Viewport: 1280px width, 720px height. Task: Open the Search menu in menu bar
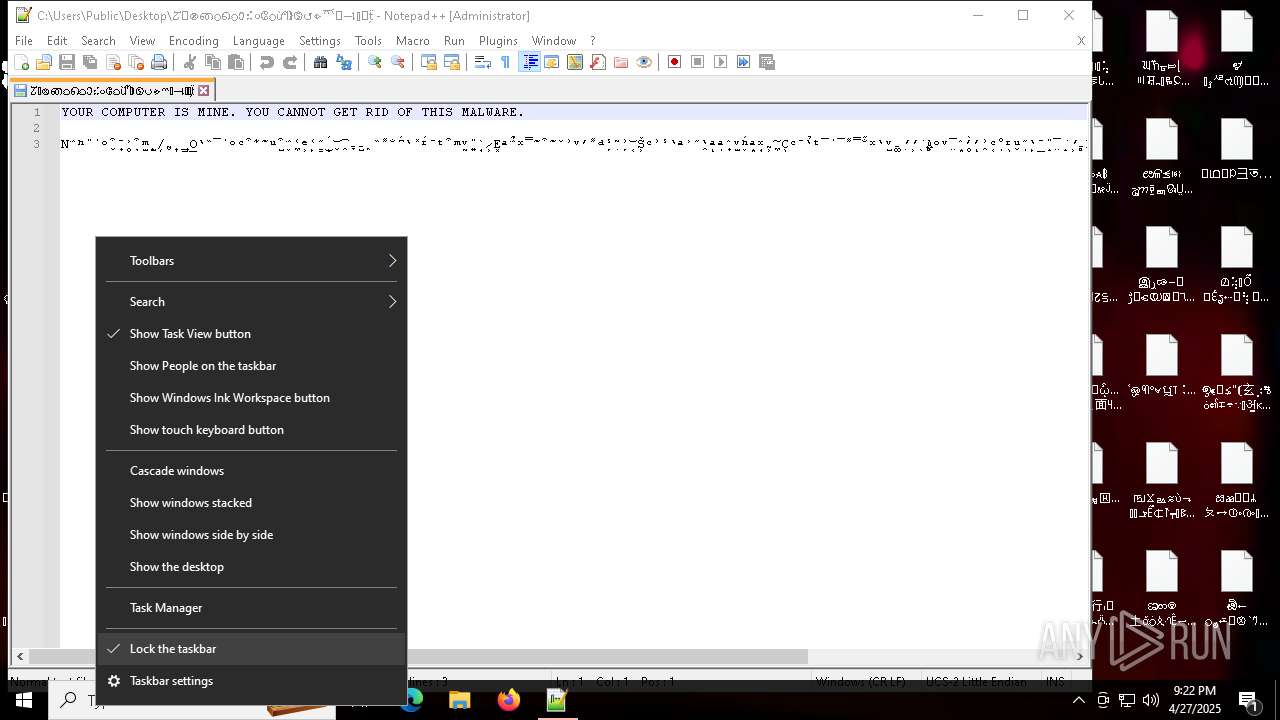click(x=98, y=41)
